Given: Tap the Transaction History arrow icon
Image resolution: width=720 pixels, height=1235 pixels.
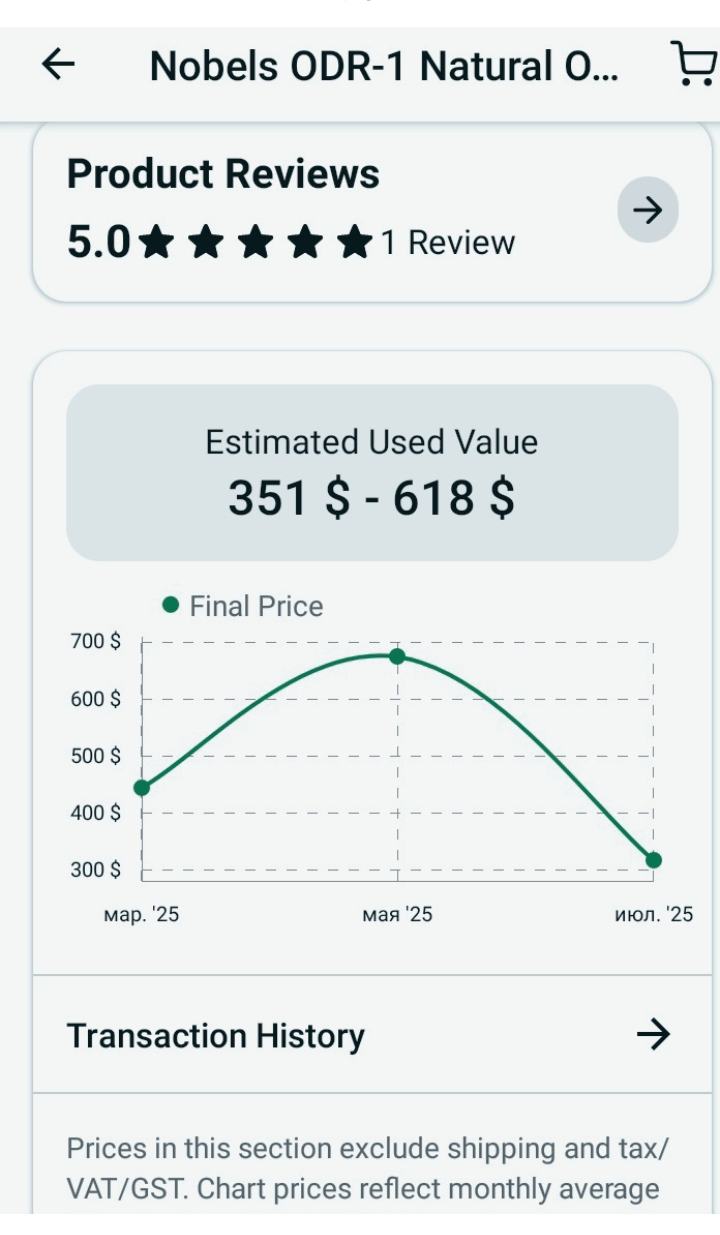Looking at the screenshot, I should pyautogui.click(x=653, y=1034).
